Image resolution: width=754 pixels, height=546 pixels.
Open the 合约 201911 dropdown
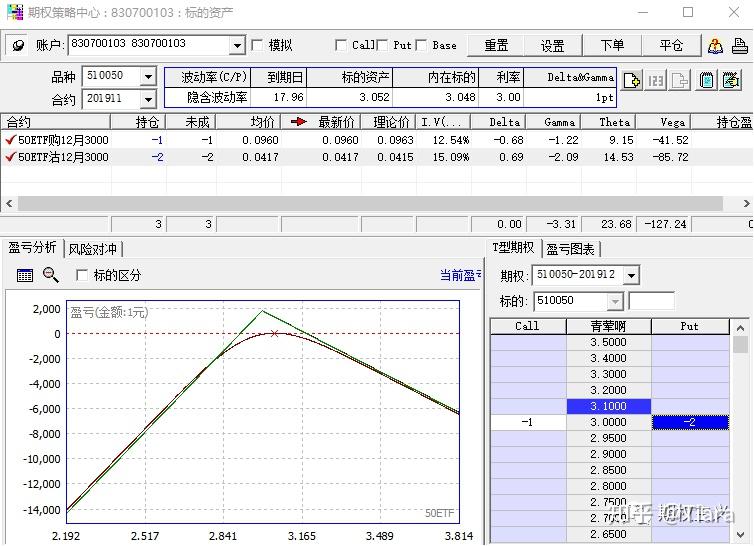coord(149,99)
